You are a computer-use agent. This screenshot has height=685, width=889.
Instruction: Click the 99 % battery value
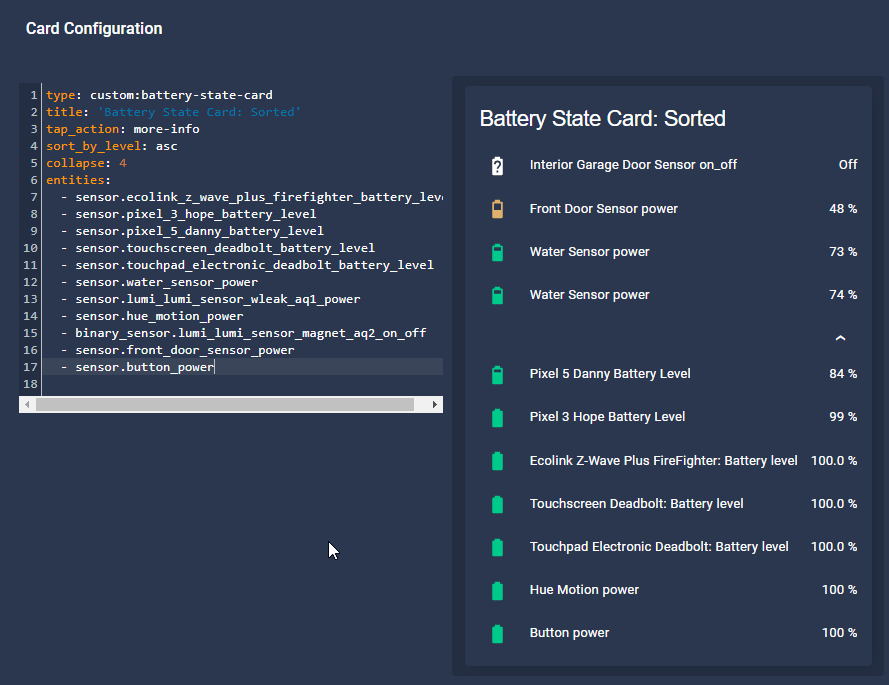[x=843, y=417]
